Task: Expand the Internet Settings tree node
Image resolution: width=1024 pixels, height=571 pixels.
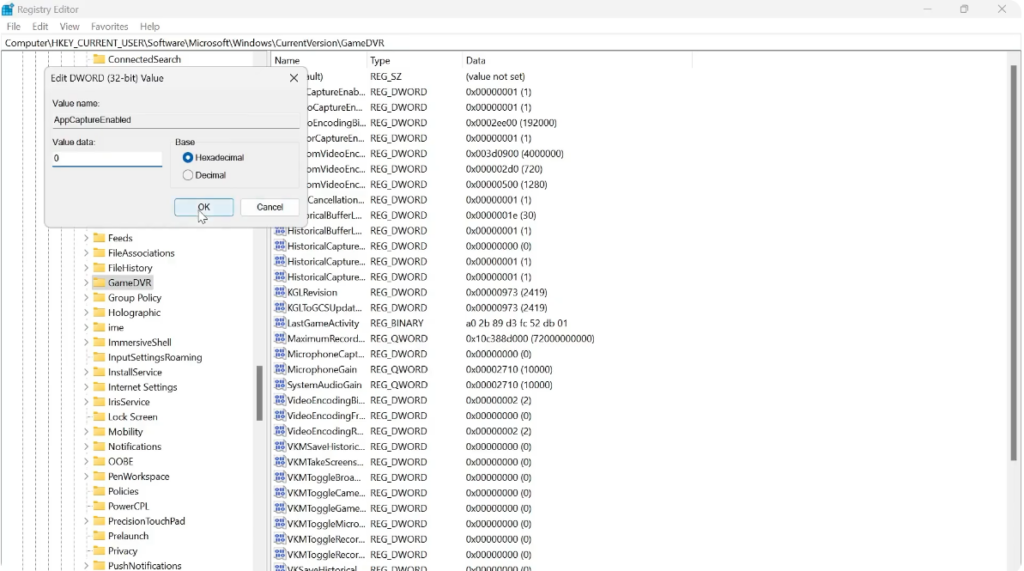Action: [x=86, y=387]
